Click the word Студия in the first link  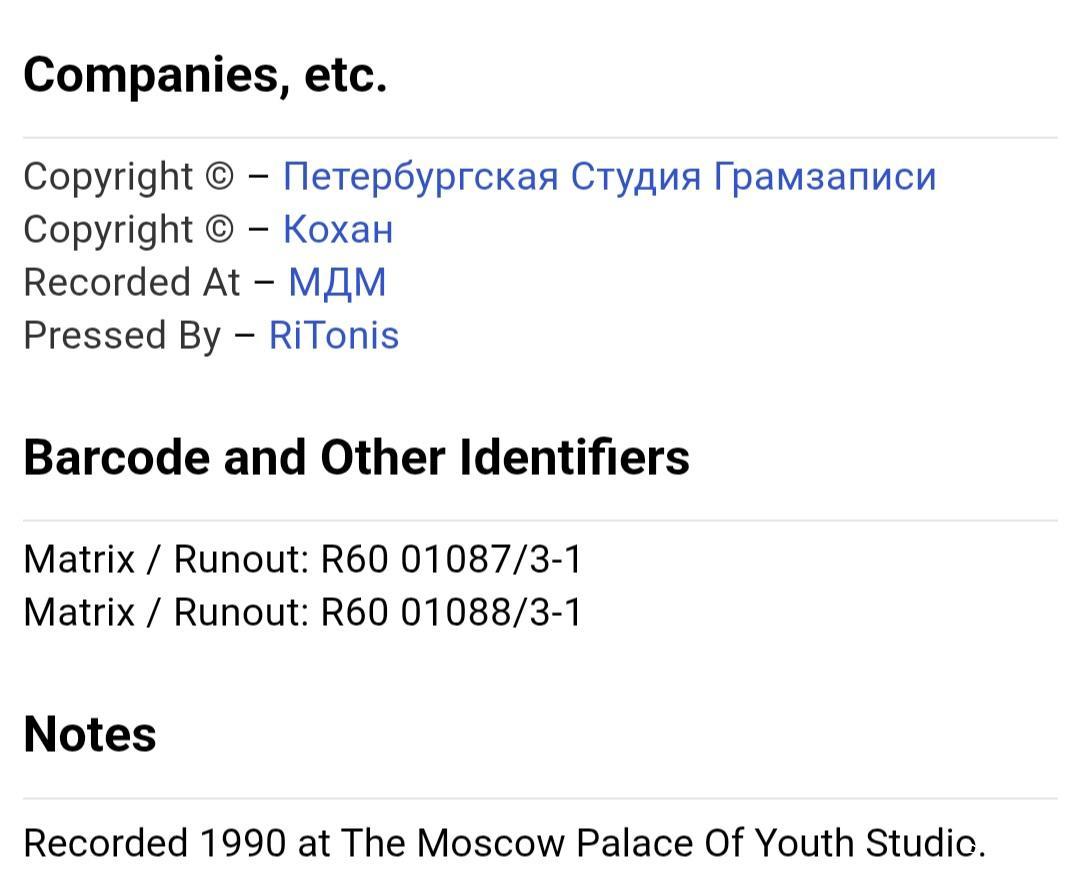point(636,176)
